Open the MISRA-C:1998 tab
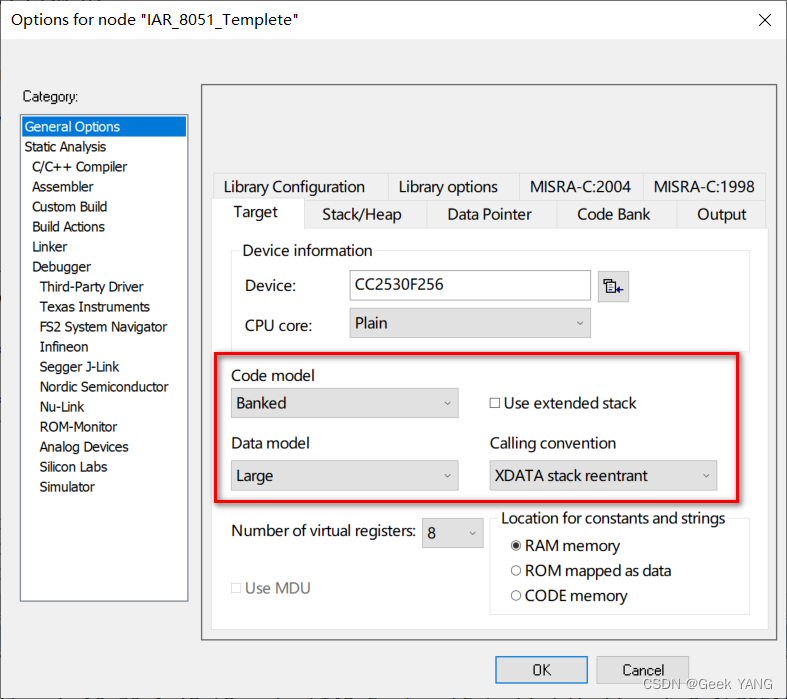 (x=704, y=187)
